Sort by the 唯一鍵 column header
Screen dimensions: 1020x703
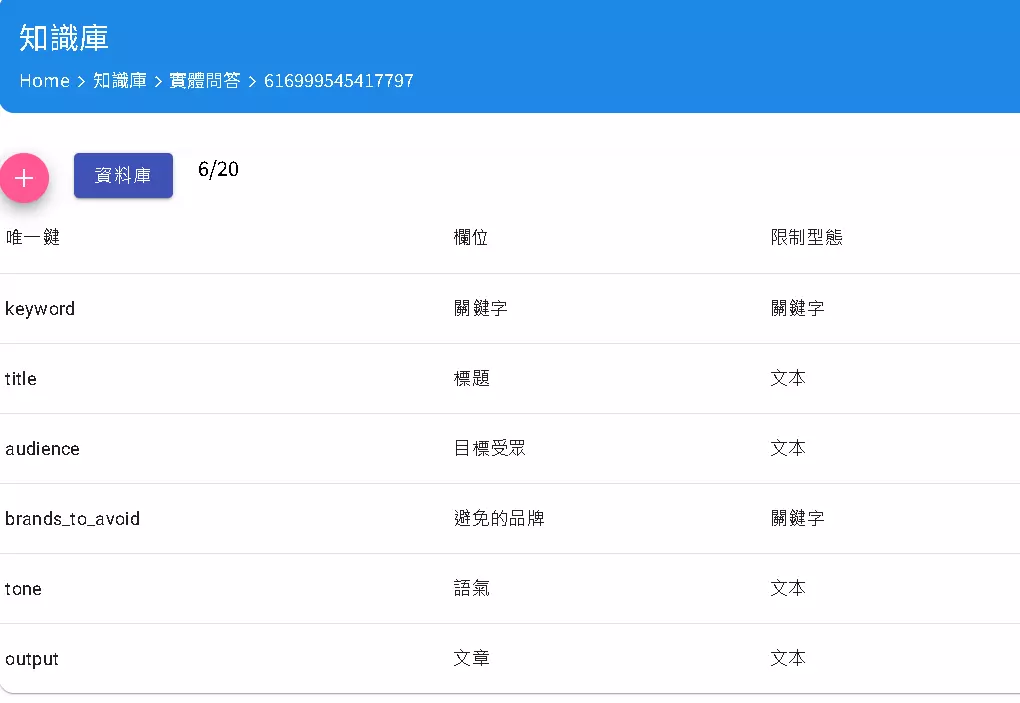point(31,237)
